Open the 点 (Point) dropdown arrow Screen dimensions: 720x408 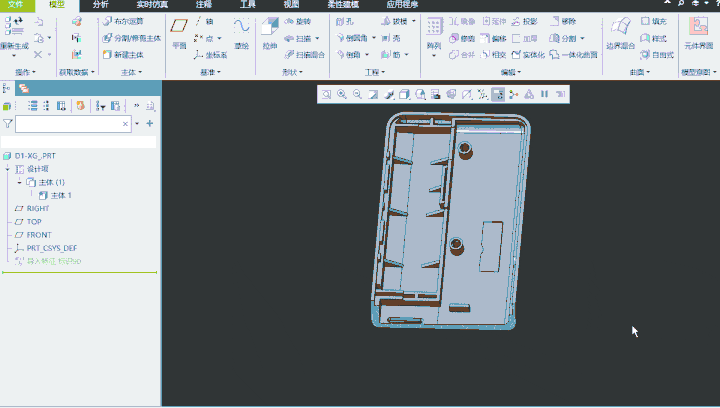(x=219, y=39)
